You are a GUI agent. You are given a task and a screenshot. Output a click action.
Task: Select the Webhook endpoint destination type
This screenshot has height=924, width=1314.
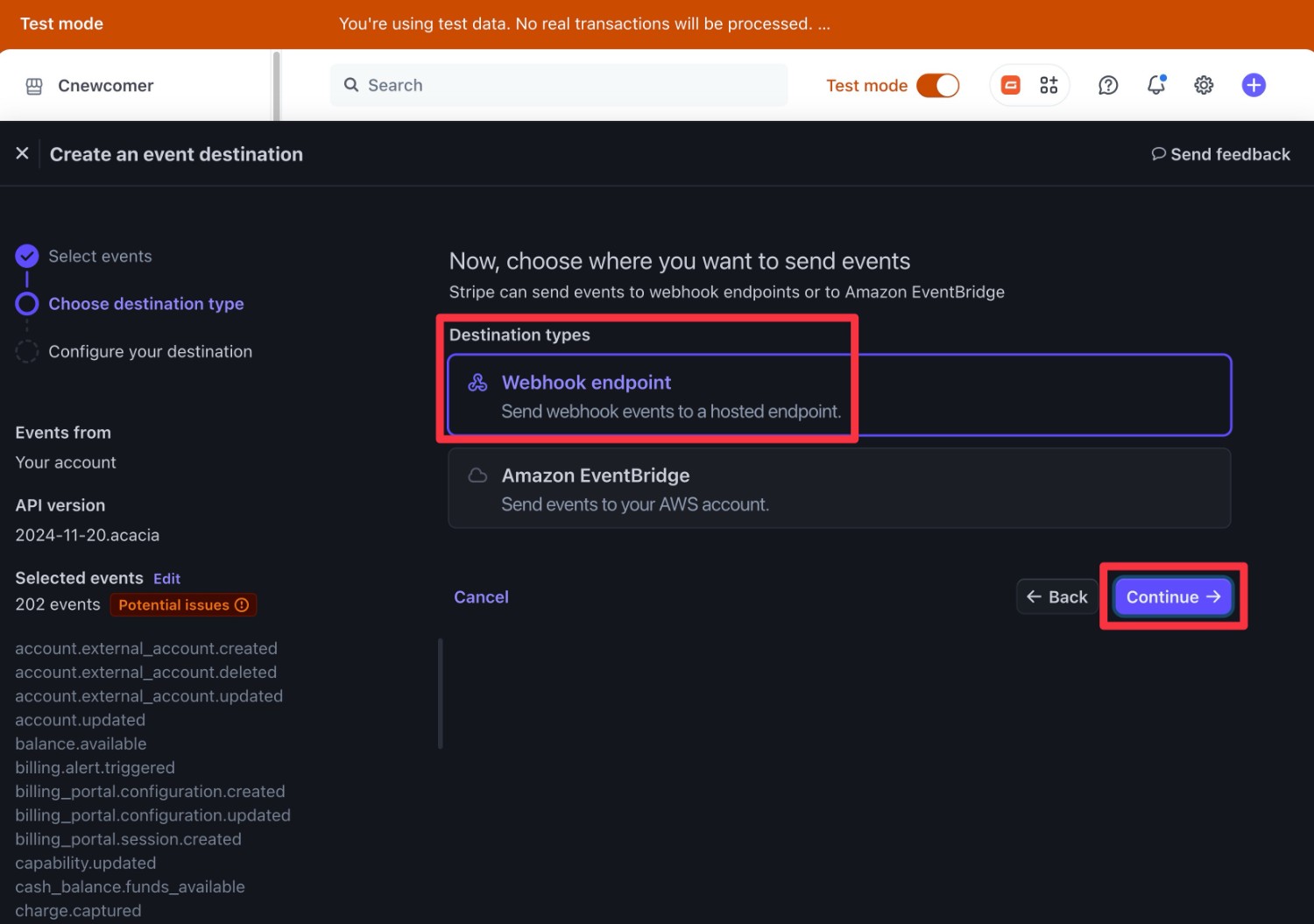839,395
